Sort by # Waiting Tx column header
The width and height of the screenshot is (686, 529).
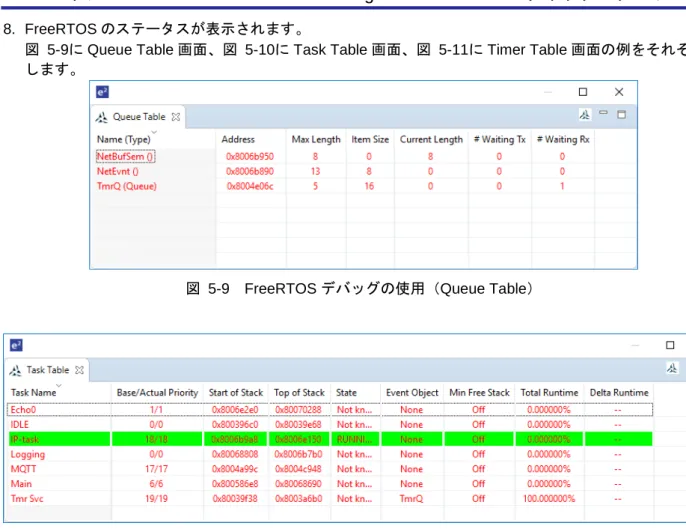pos(500,140)
